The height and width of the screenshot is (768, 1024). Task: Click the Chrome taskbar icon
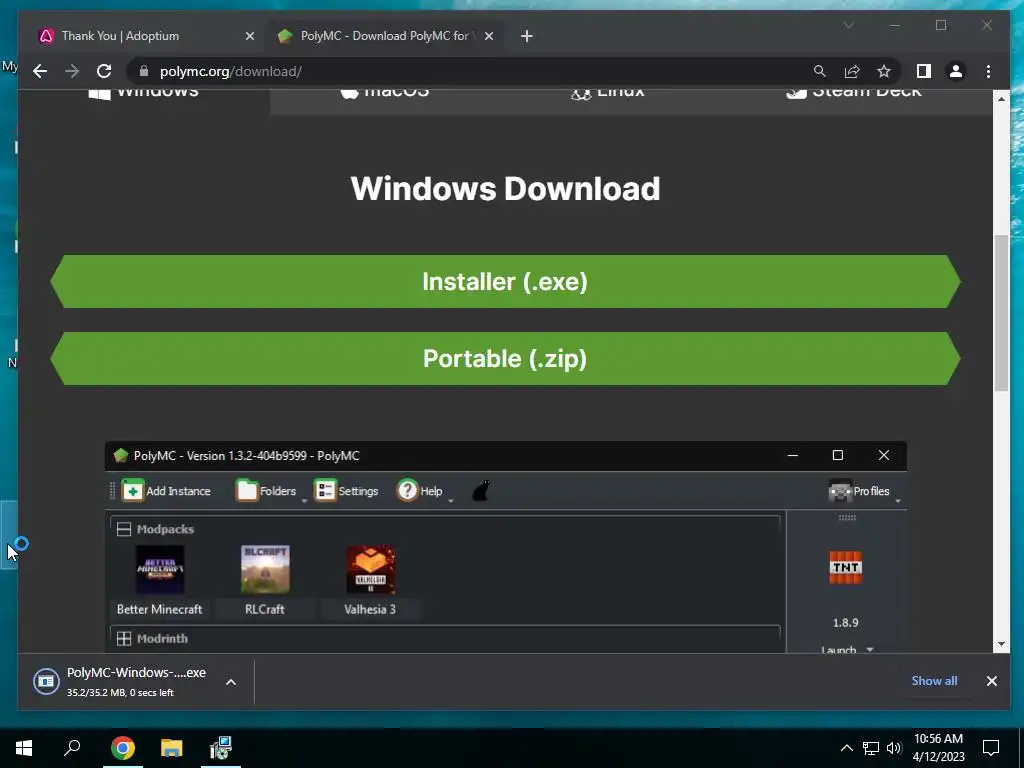[122, 748]
